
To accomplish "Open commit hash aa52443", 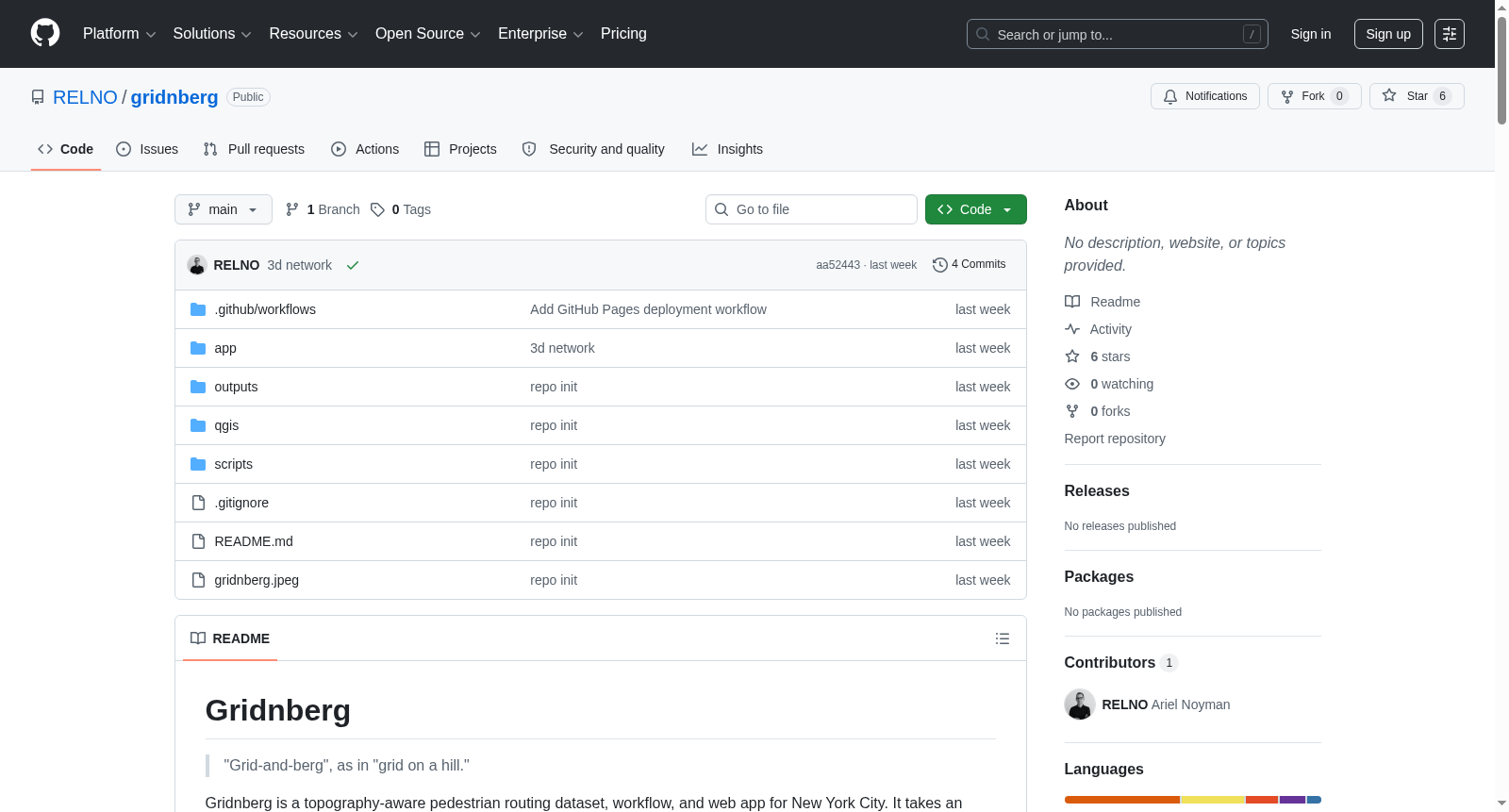I will (x=838, y=265).
